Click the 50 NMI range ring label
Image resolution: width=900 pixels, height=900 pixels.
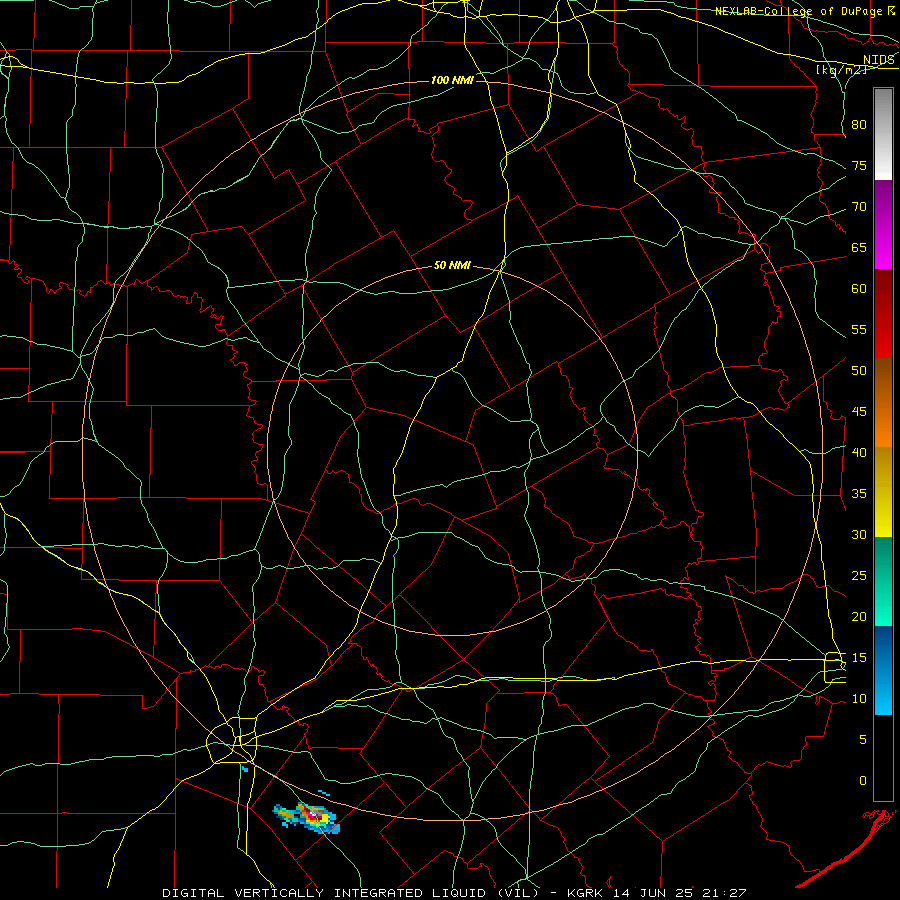click(x=452, y=265)
